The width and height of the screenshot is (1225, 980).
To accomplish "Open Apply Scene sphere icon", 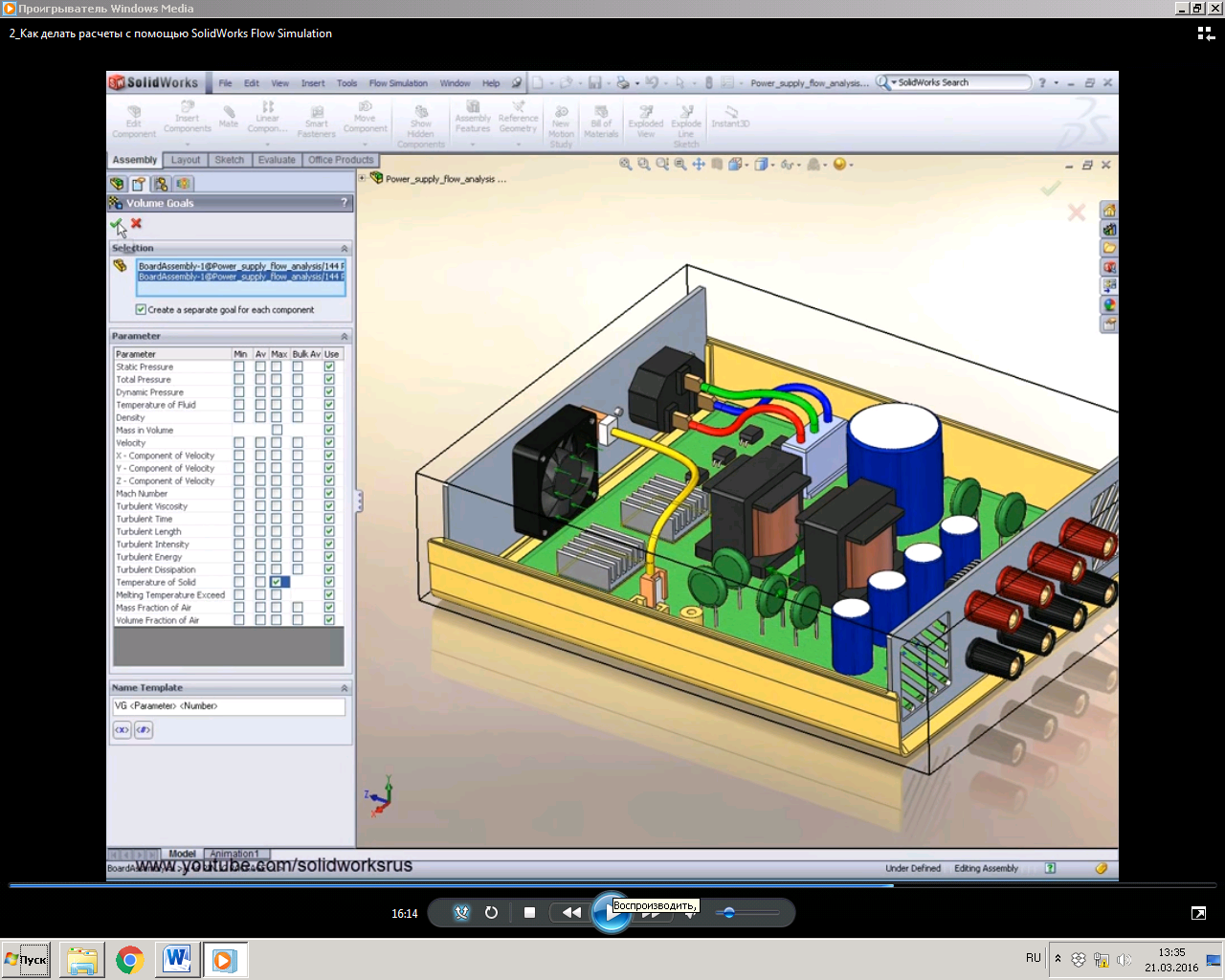I will coord(839,165).
